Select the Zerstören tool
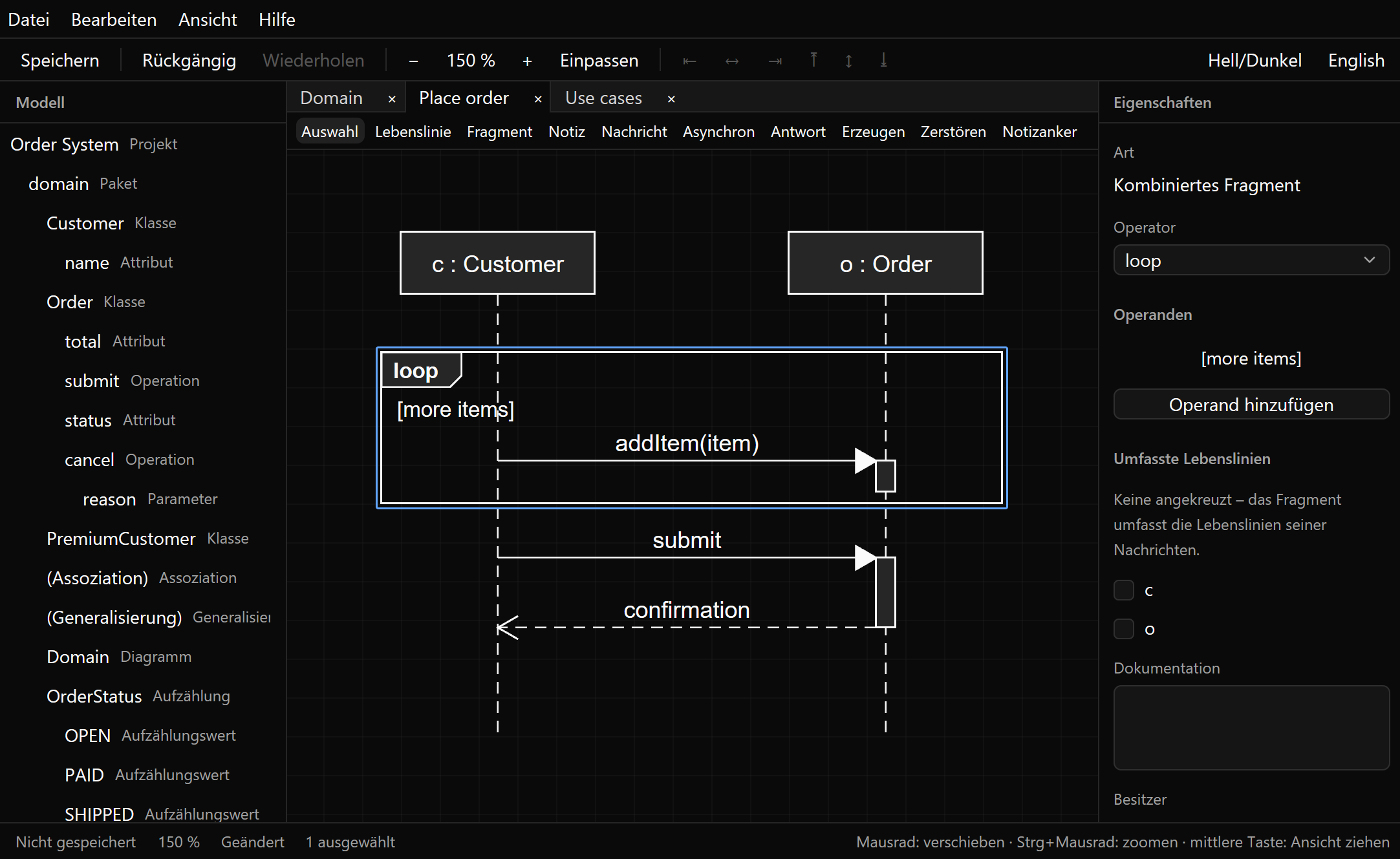 coord(953,132)
